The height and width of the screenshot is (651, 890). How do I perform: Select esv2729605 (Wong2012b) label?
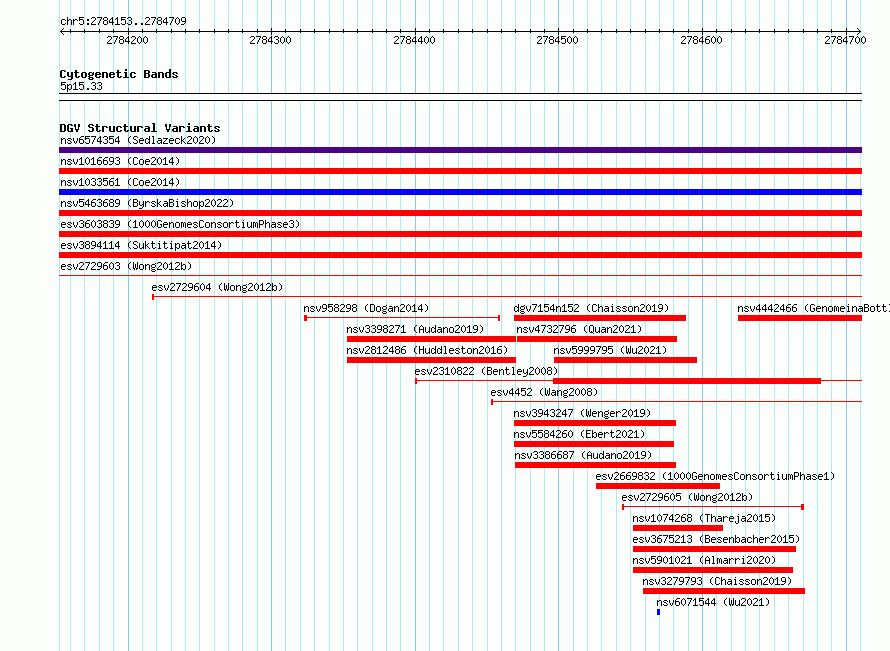coord(687,497)
